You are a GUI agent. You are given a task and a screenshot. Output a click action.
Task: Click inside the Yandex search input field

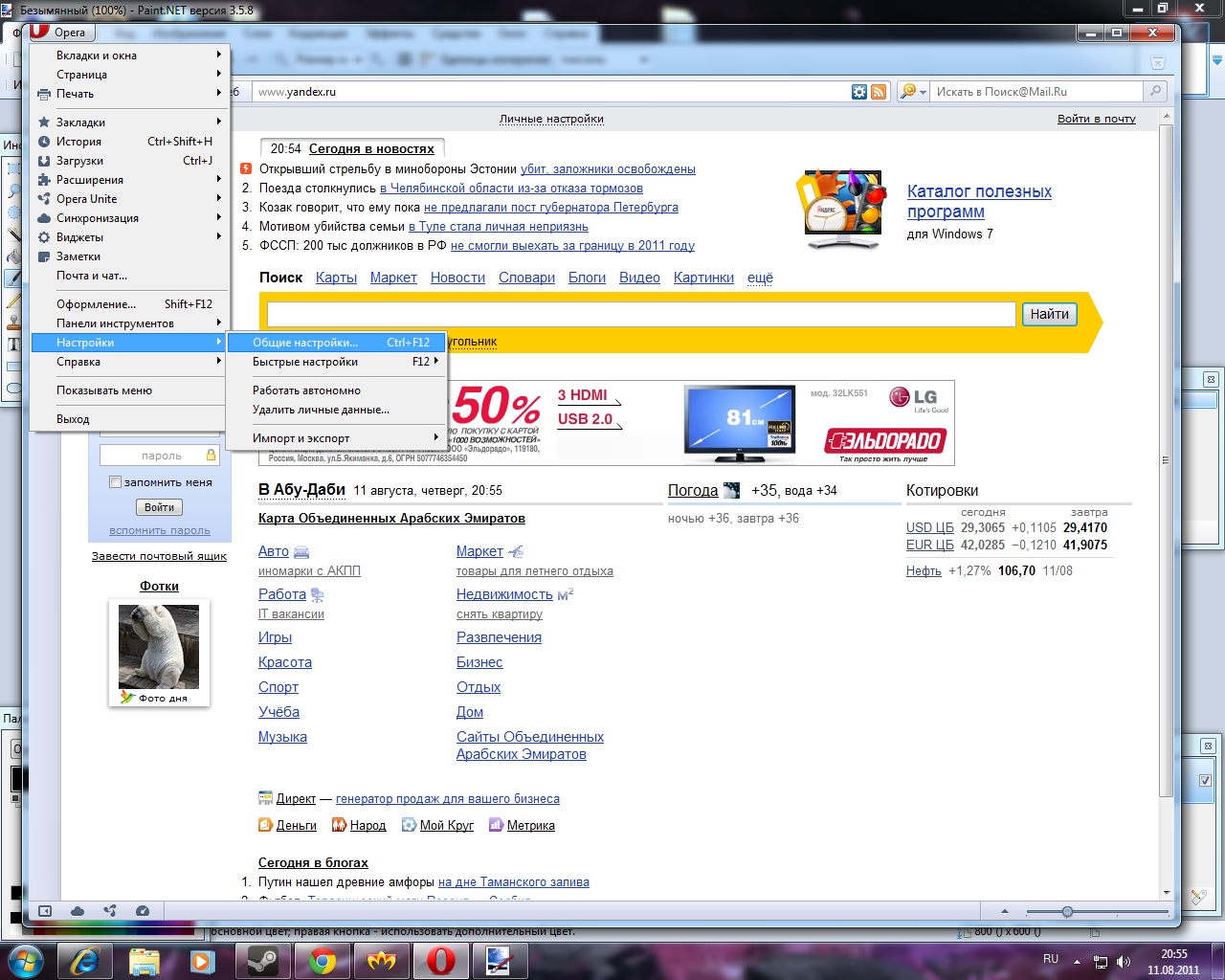point(641,314)
